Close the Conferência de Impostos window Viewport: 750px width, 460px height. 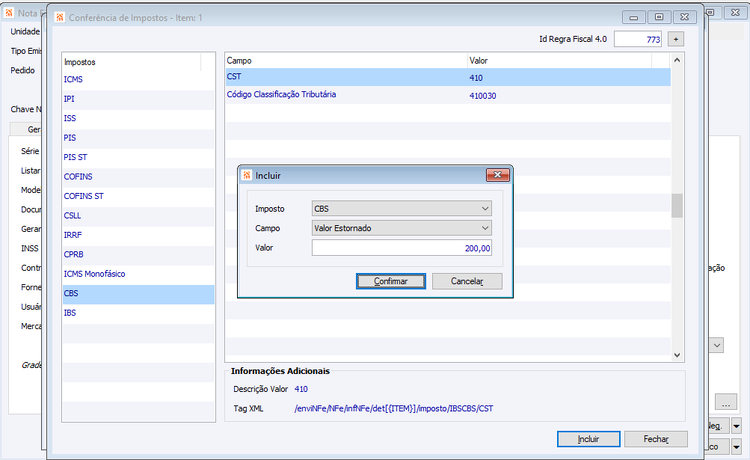click(x=684, y=17)
